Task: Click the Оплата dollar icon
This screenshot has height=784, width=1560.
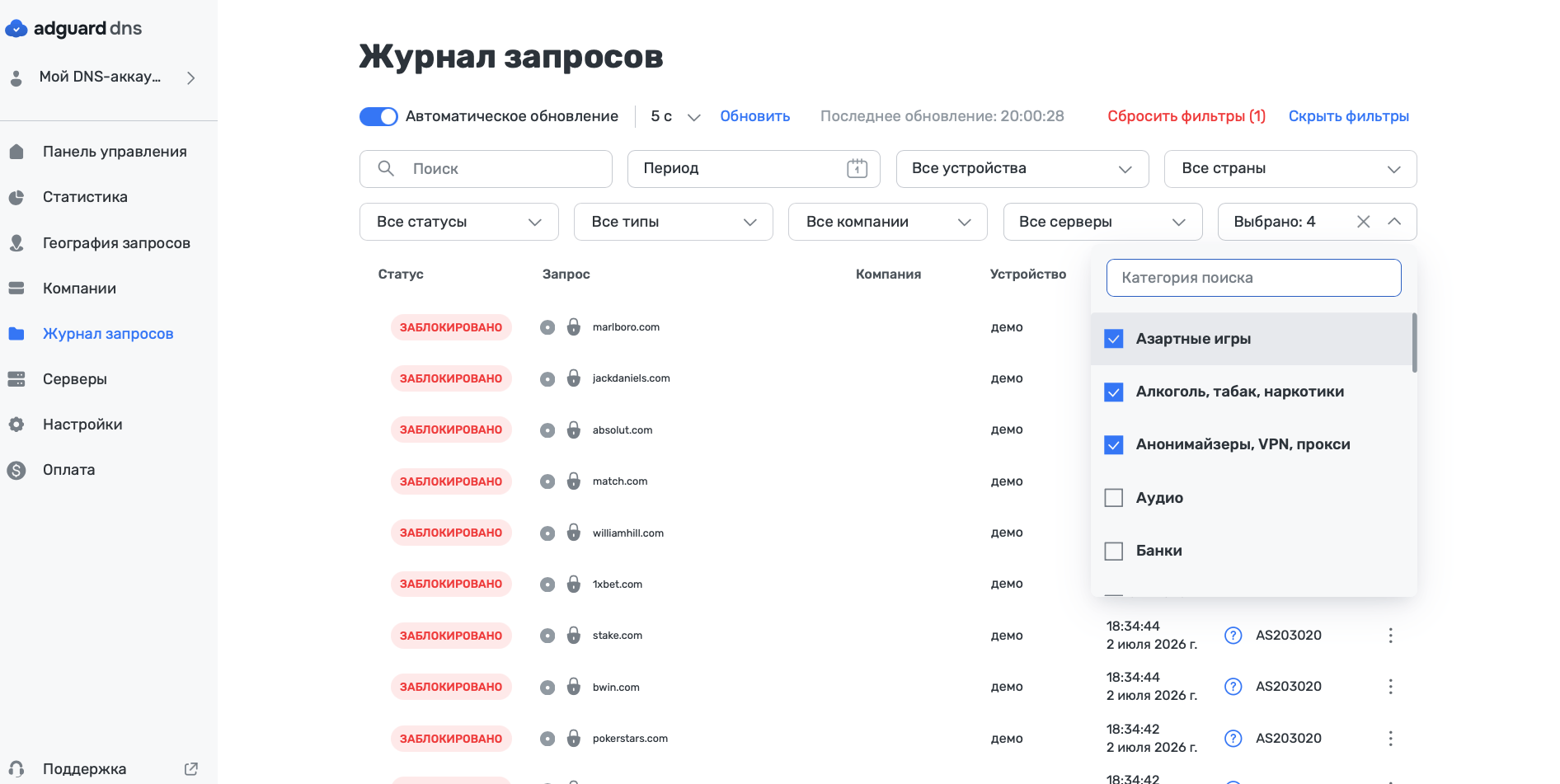Action: [x=16, y=470]
